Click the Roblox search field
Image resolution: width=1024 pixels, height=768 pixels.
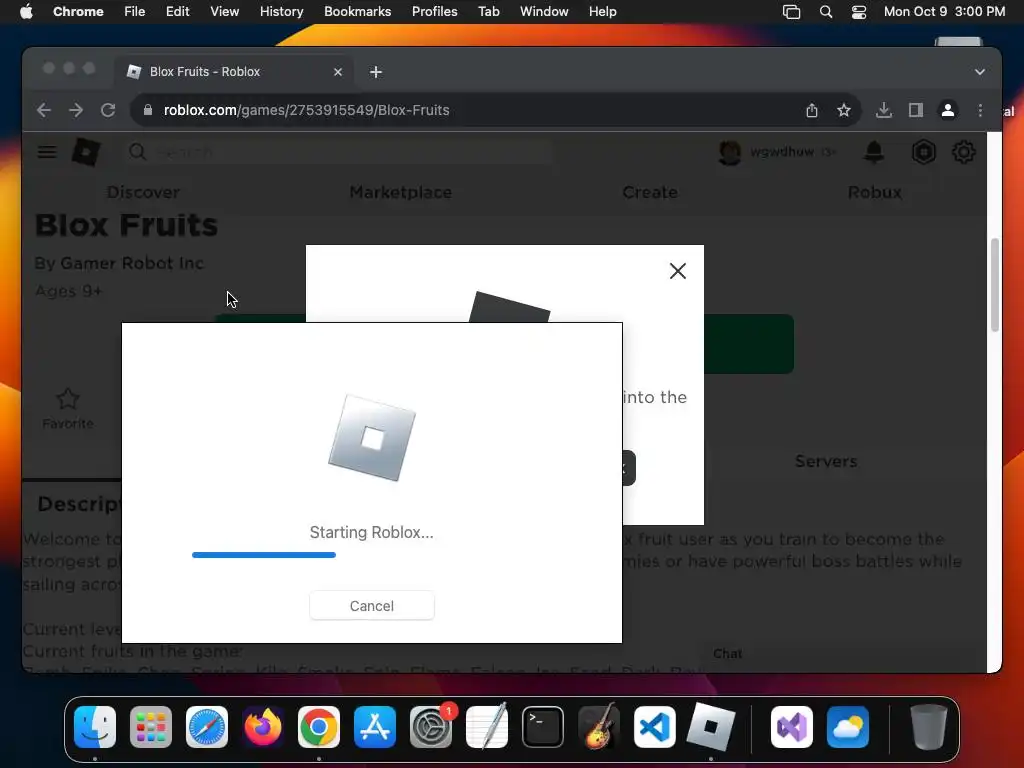click(x=338, y=152)
